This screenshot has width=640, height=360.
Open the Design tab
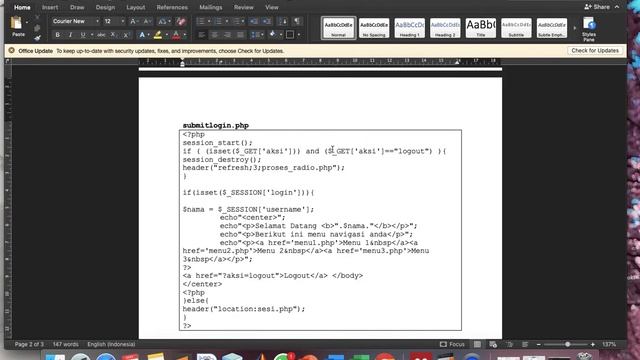[105, 7]
